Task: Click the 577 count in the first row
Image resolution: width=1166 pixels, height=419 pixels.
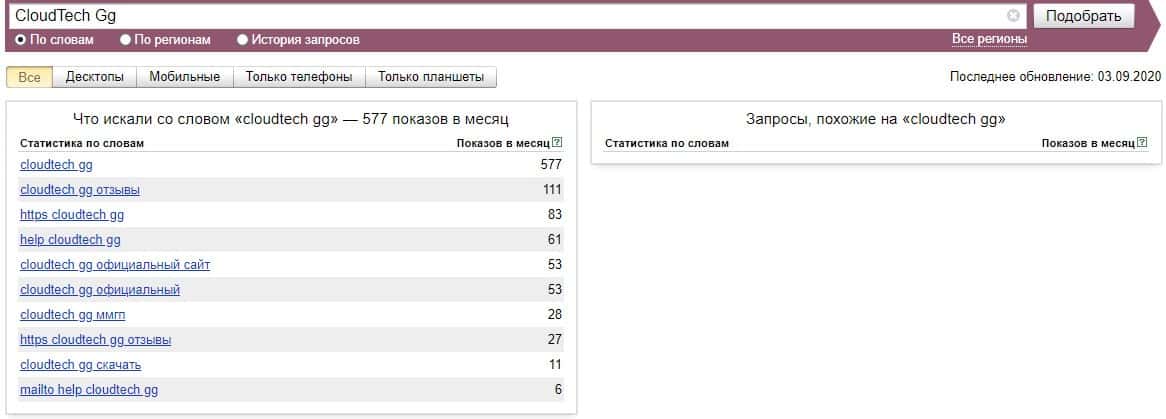Action: coord(551,164)
